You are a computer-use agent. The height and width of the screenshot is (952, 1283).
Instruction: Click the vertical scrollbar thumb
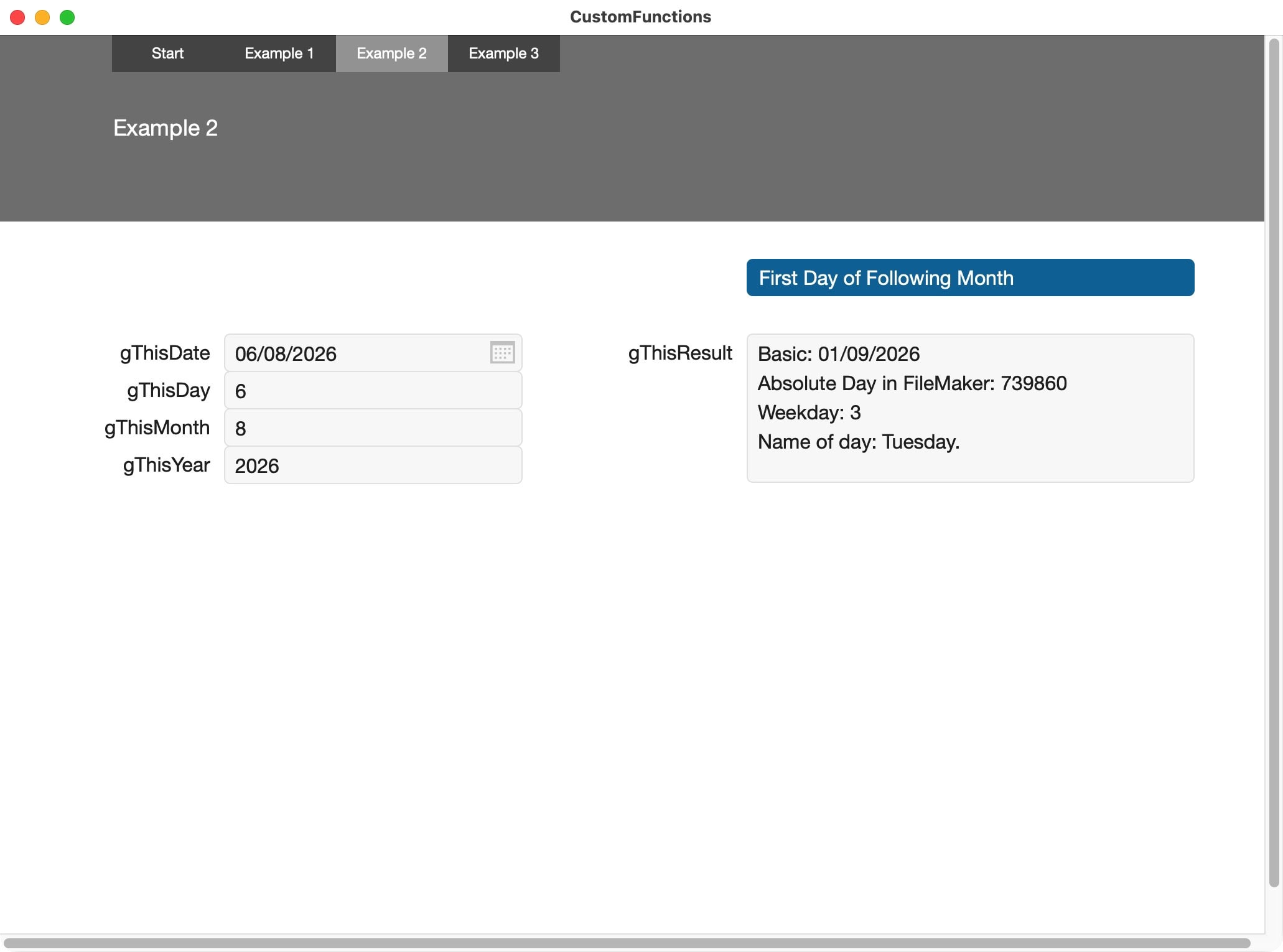click(1274, 462)
